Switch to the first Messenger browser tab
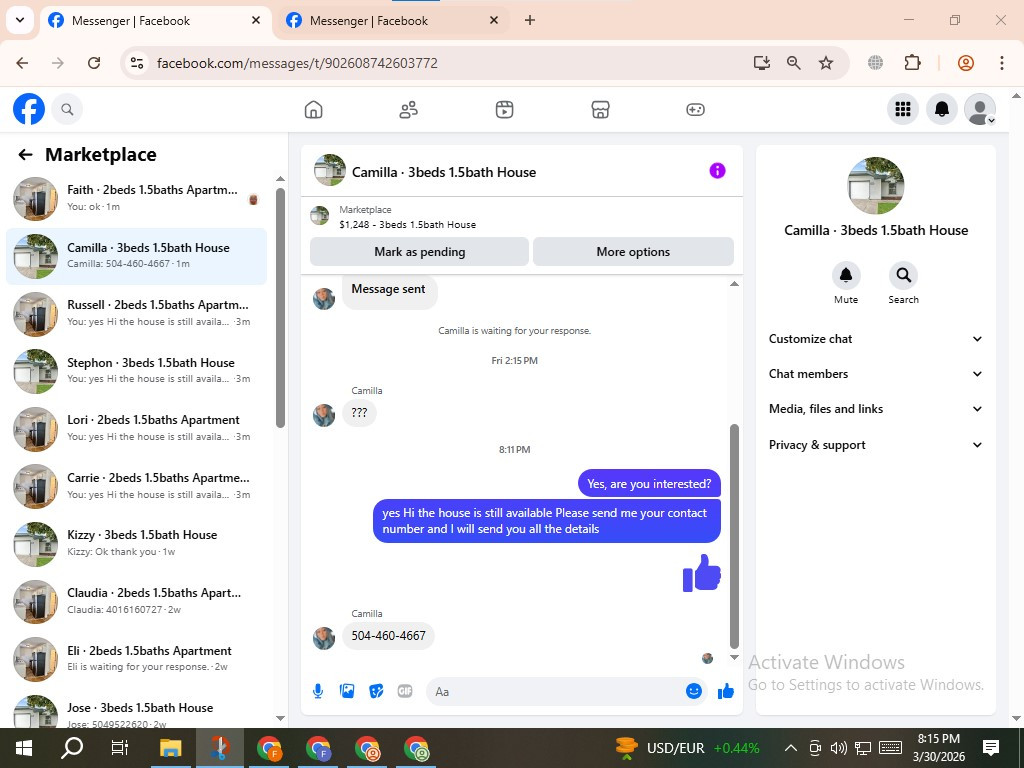Image resolution: width=1024 pixels, height=768 pixels. click(153, 21)
